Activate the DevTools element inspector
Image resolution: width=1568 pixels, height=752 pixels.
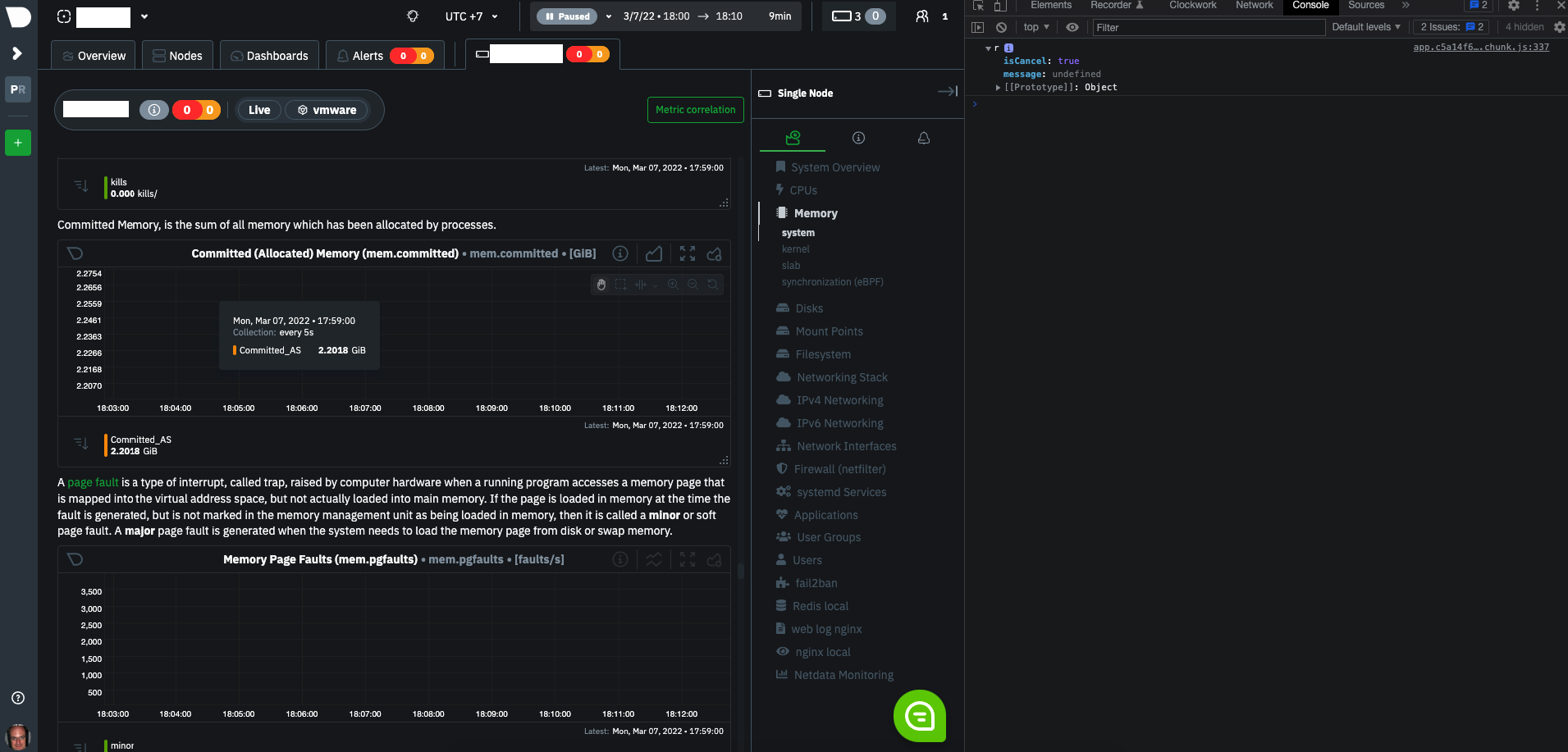(977, 6)
